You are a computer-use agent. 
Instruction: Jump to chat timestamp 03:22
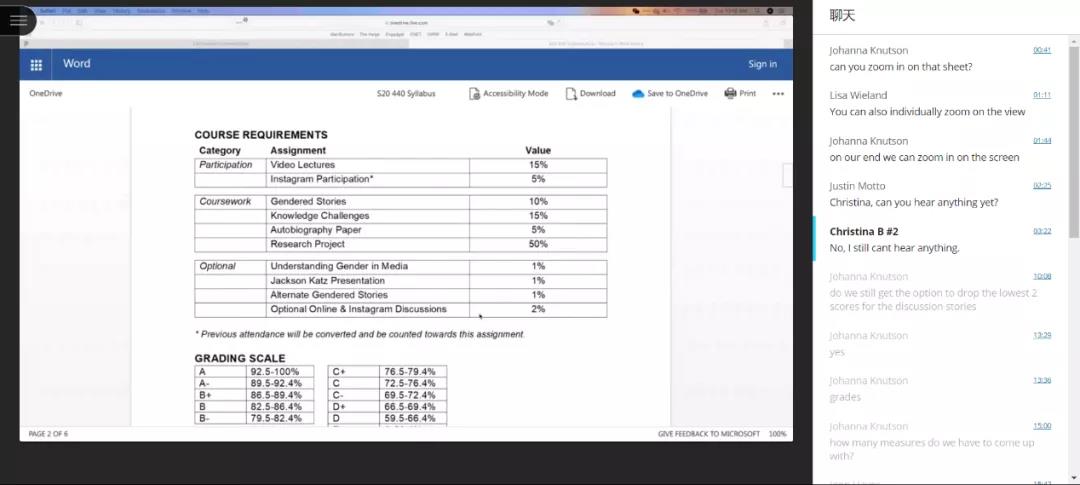pyautogui.click(x=1041, y=231)
